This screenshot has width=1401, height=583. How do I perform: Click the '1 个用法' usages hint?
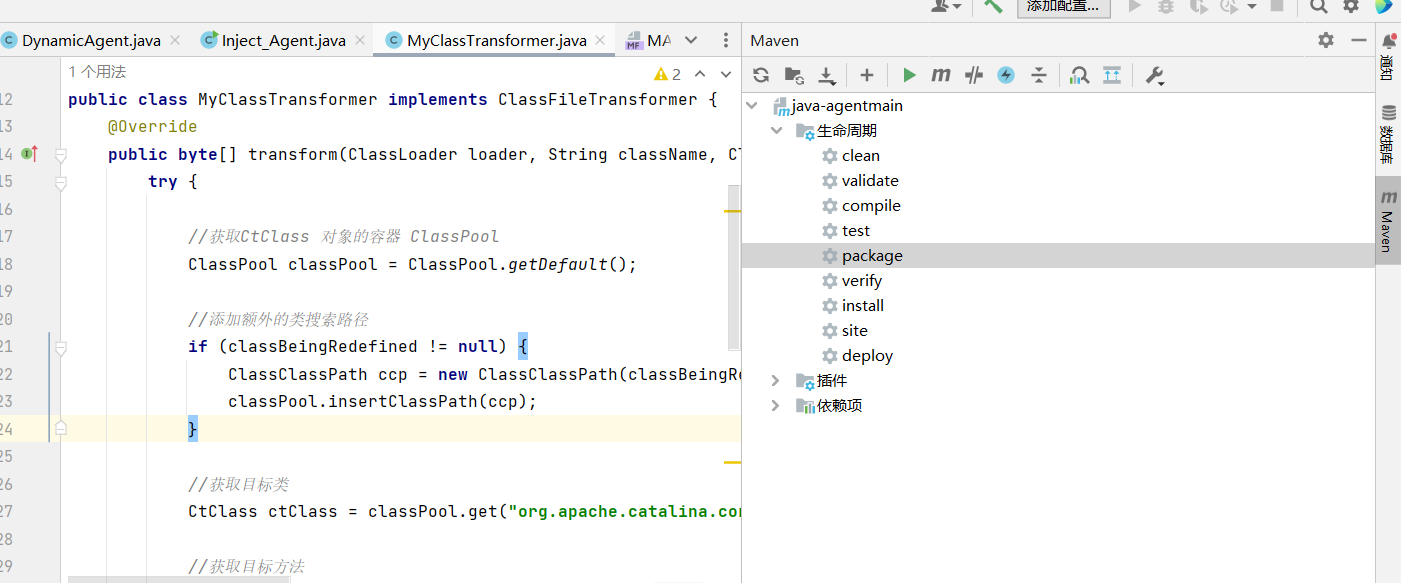coord(97,72)
